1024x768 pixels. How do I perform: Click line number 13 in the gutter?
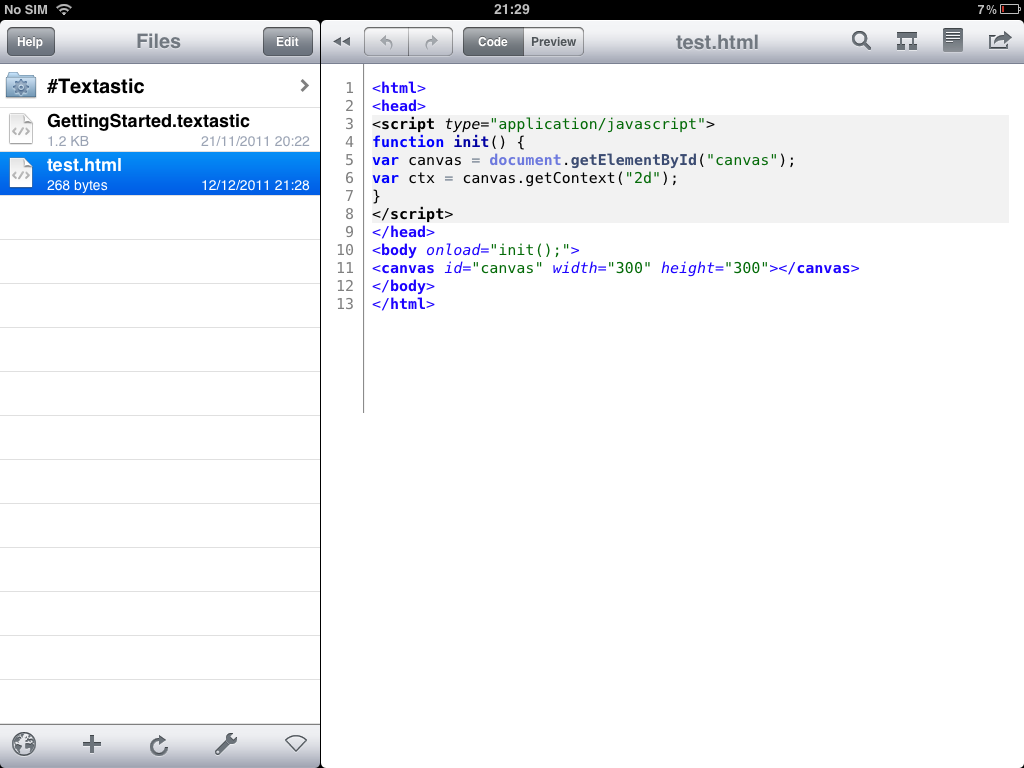345,304
